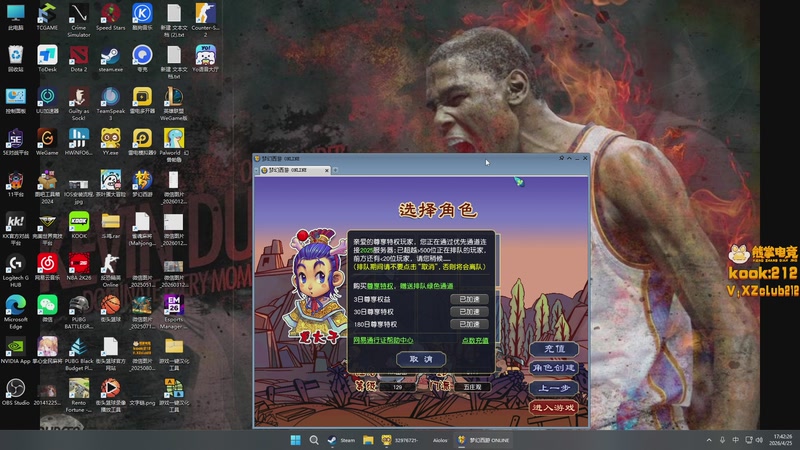Click the pin icon in game title bar

click(x=561, y=158)
